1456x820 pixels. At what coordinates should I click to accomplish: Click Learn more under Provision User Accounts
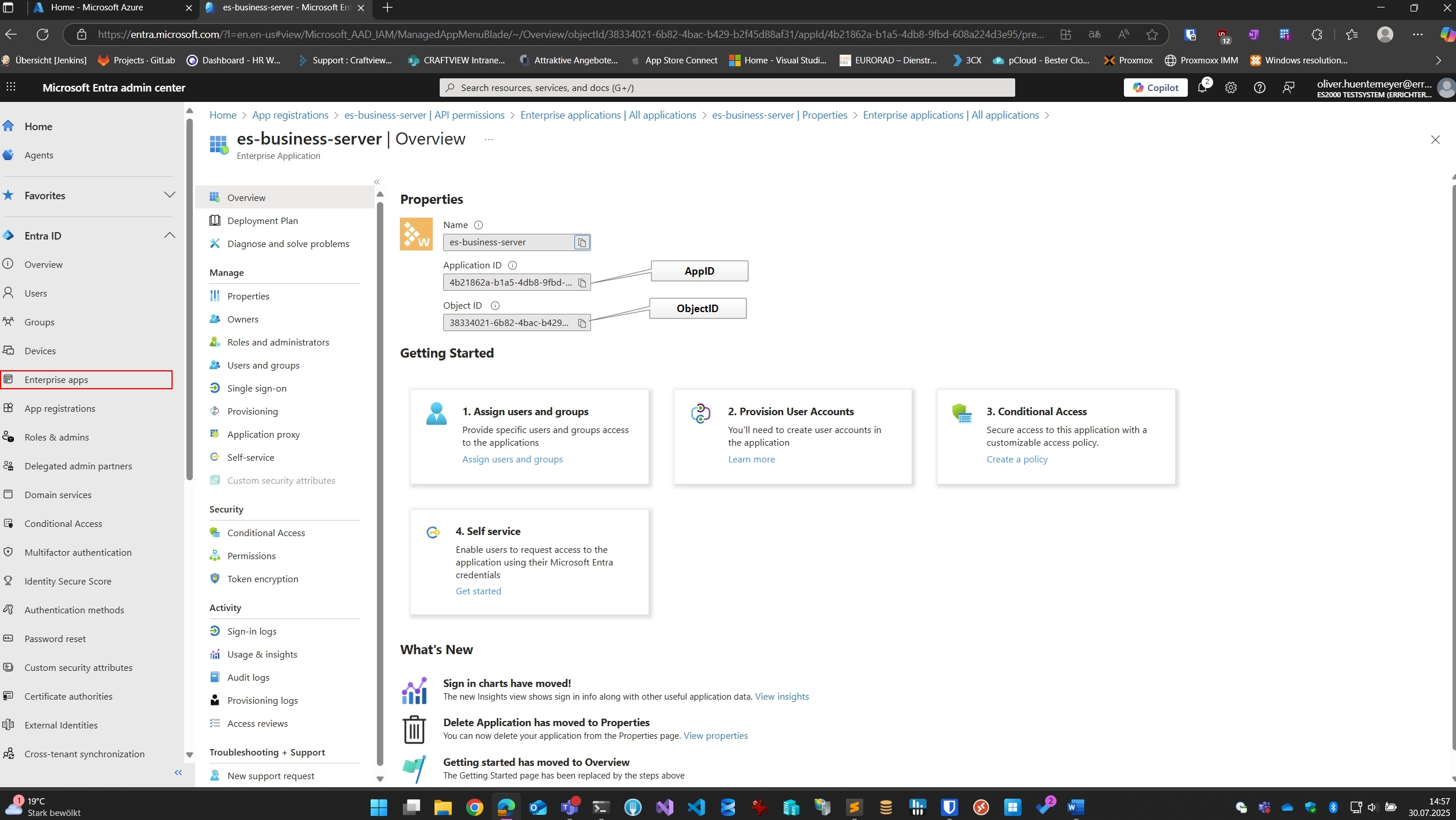[x=751, y=460]
